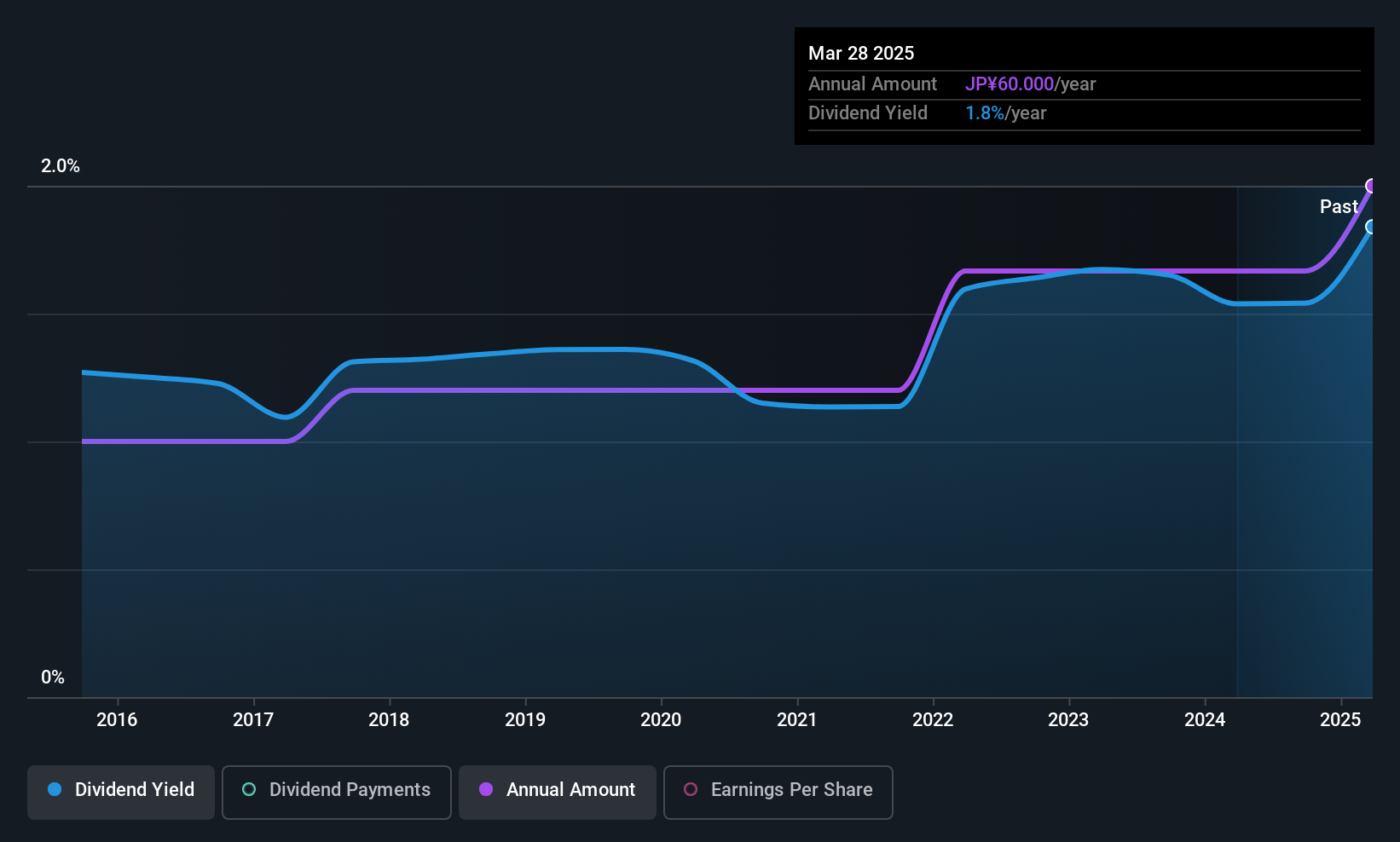Viewport: 1400px width, 842px height.
Task: Click the Dividend Yield tooltip label
Action: [868, 112]
